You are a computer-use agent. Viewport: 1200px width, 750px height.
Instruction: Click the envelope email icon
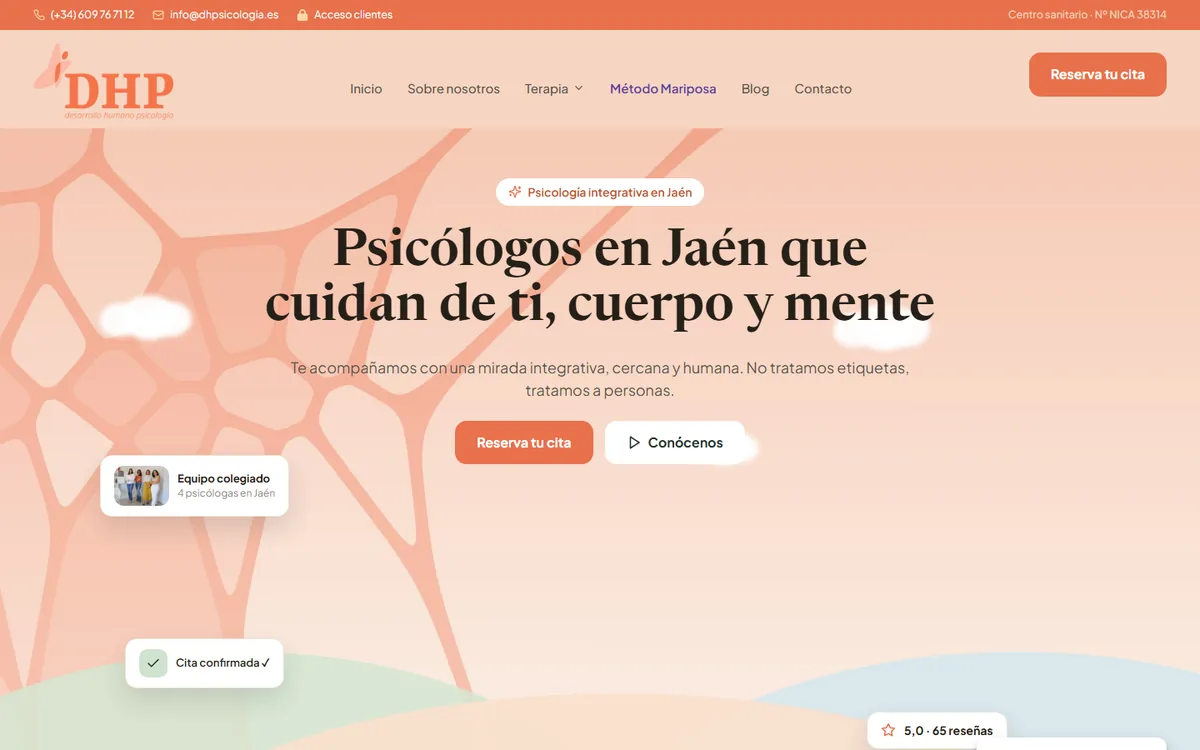pyautogui.click(x=158, y=15)
